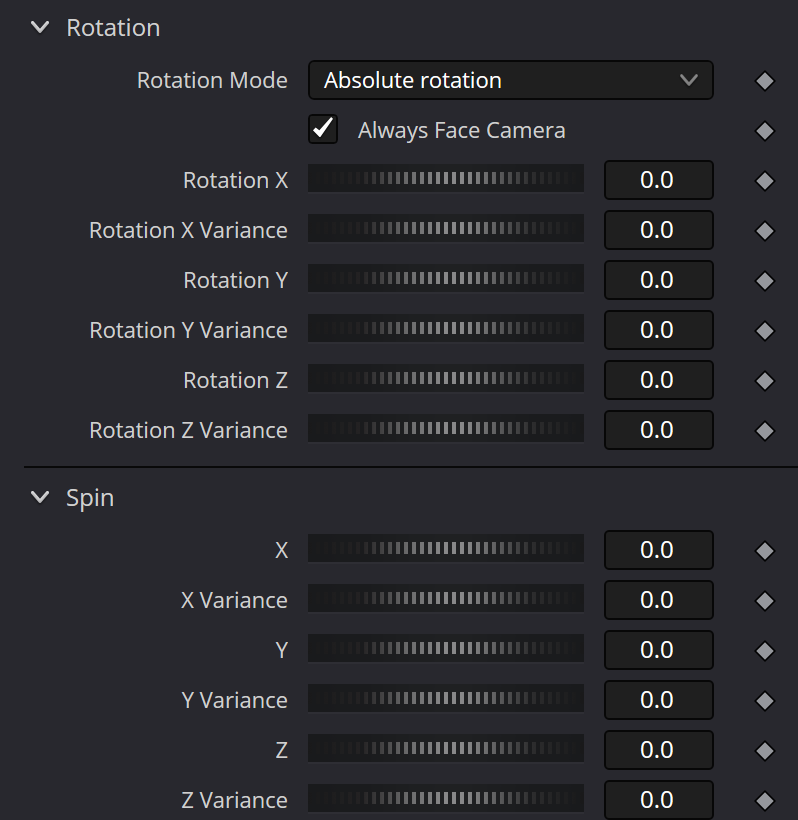The image size is (798, 820).
Task: Click the Rotation section title
Action: (113, 28)
